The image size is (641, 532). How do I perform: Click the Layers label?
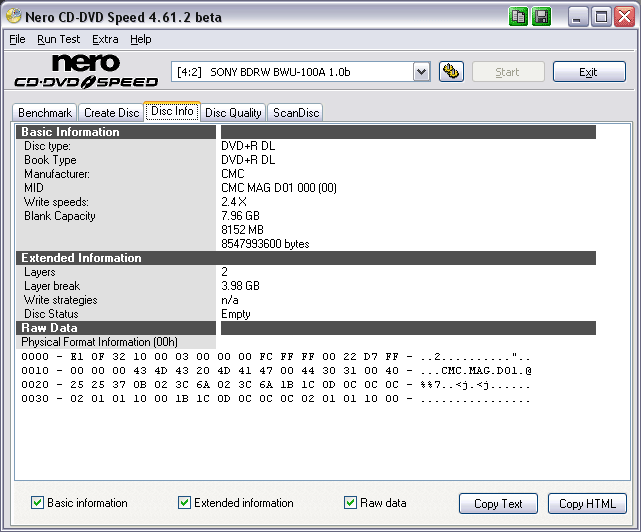point(40,272)
